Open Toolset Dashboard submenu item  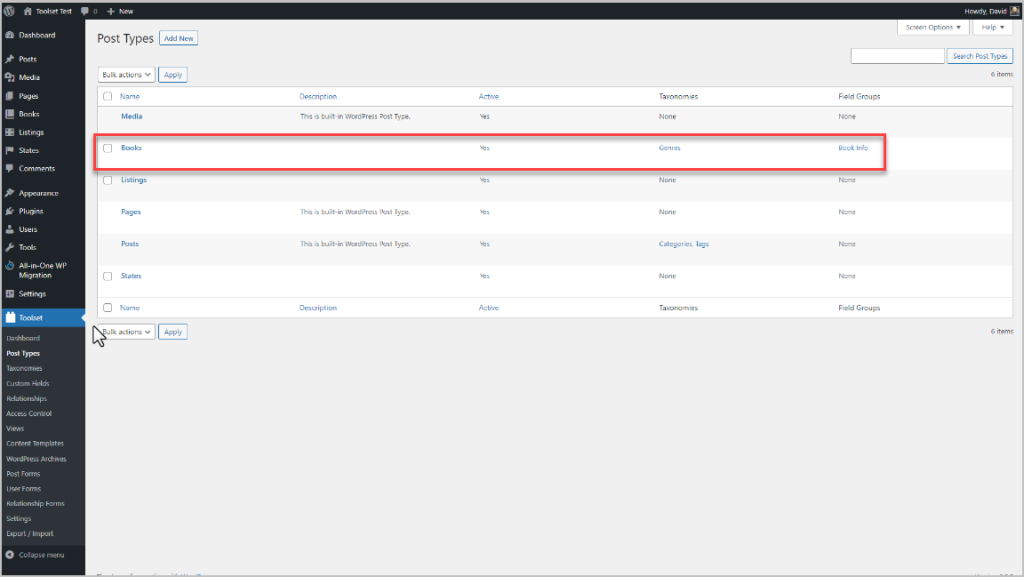click(23, 338)
